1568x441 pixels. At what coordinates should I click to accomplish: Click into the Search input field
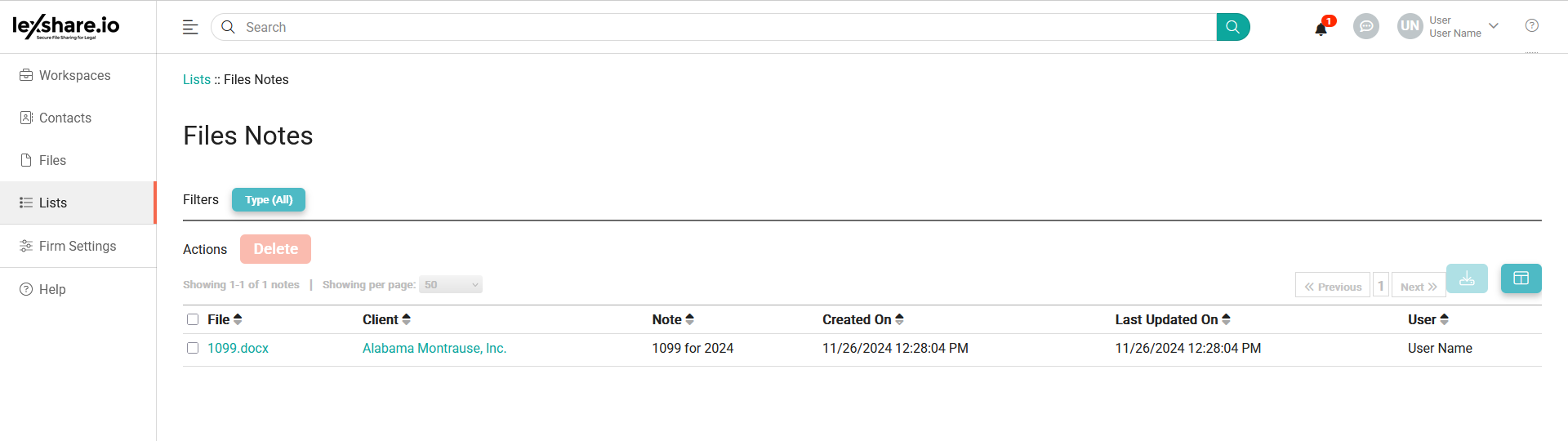(x=719, y=27)
